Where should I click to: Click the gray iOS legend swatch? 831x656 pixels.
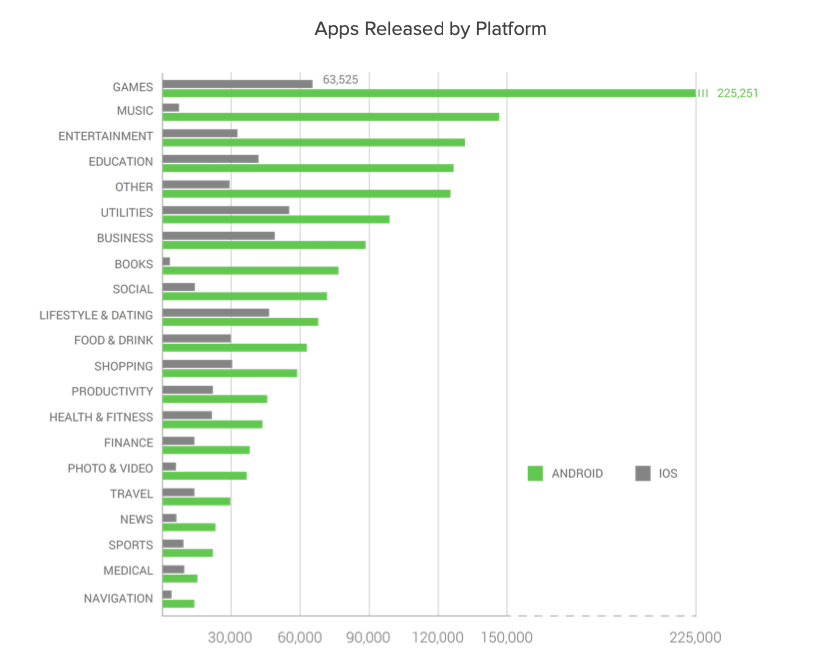point(642,473)
